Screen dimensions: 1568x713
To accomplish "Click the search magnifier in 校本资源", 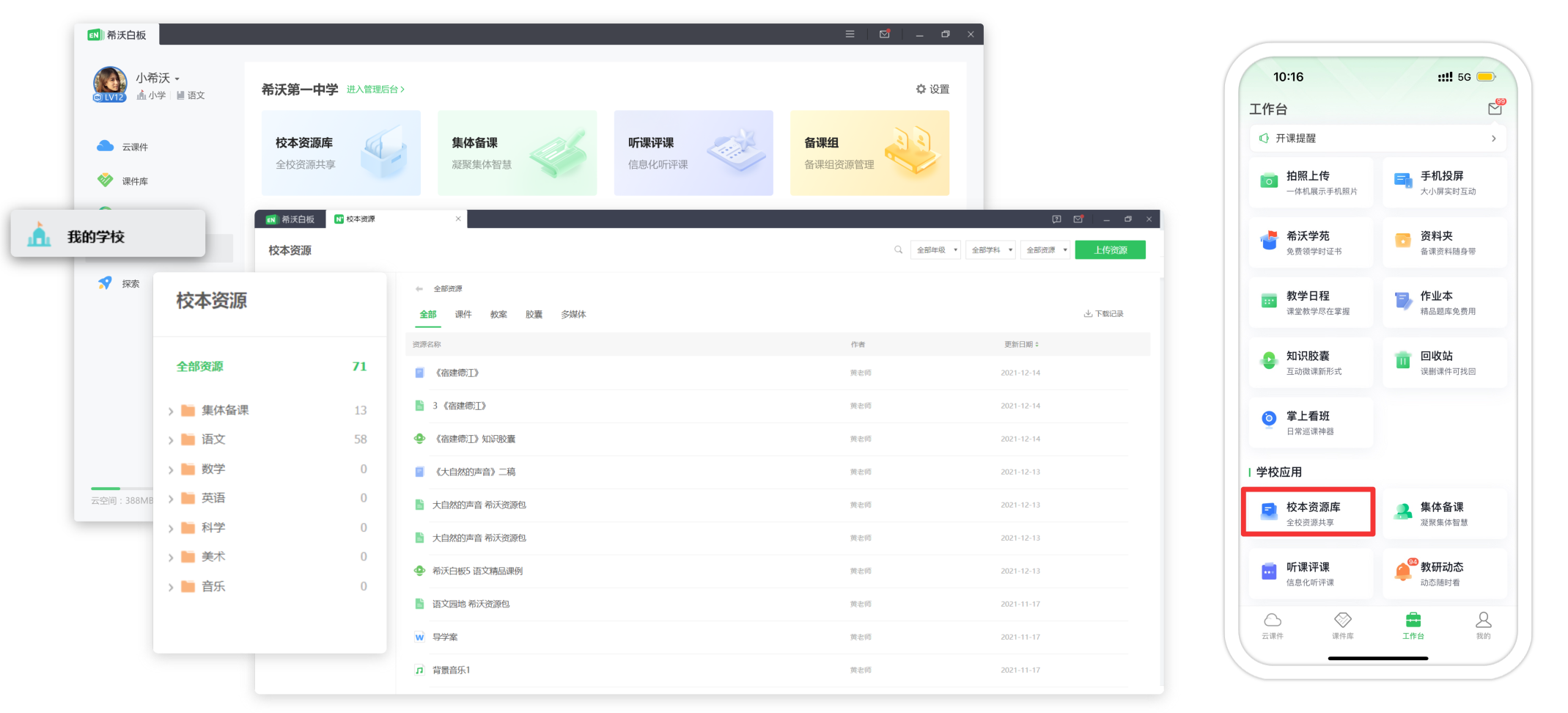I will point(898,250).
